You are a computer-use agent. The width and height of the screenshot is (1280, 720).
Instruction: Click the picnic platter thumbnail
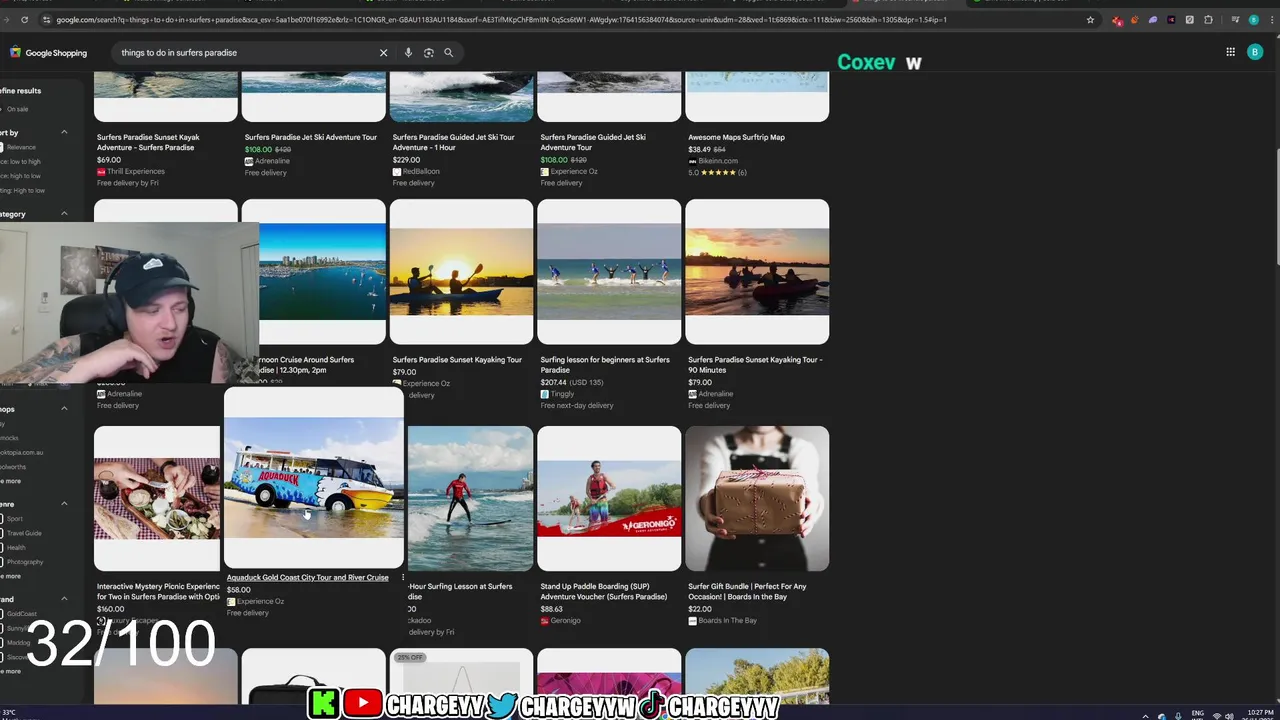coord(157,498)
